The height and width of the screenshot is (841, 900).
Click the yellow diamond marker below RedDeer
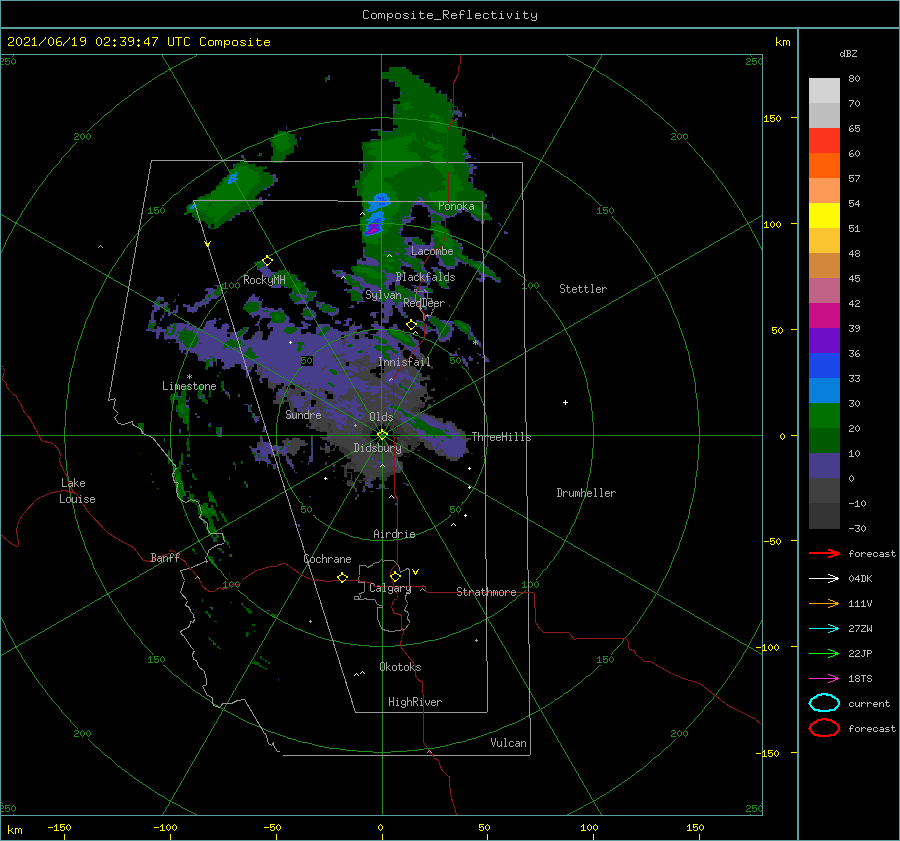[412, 325]
